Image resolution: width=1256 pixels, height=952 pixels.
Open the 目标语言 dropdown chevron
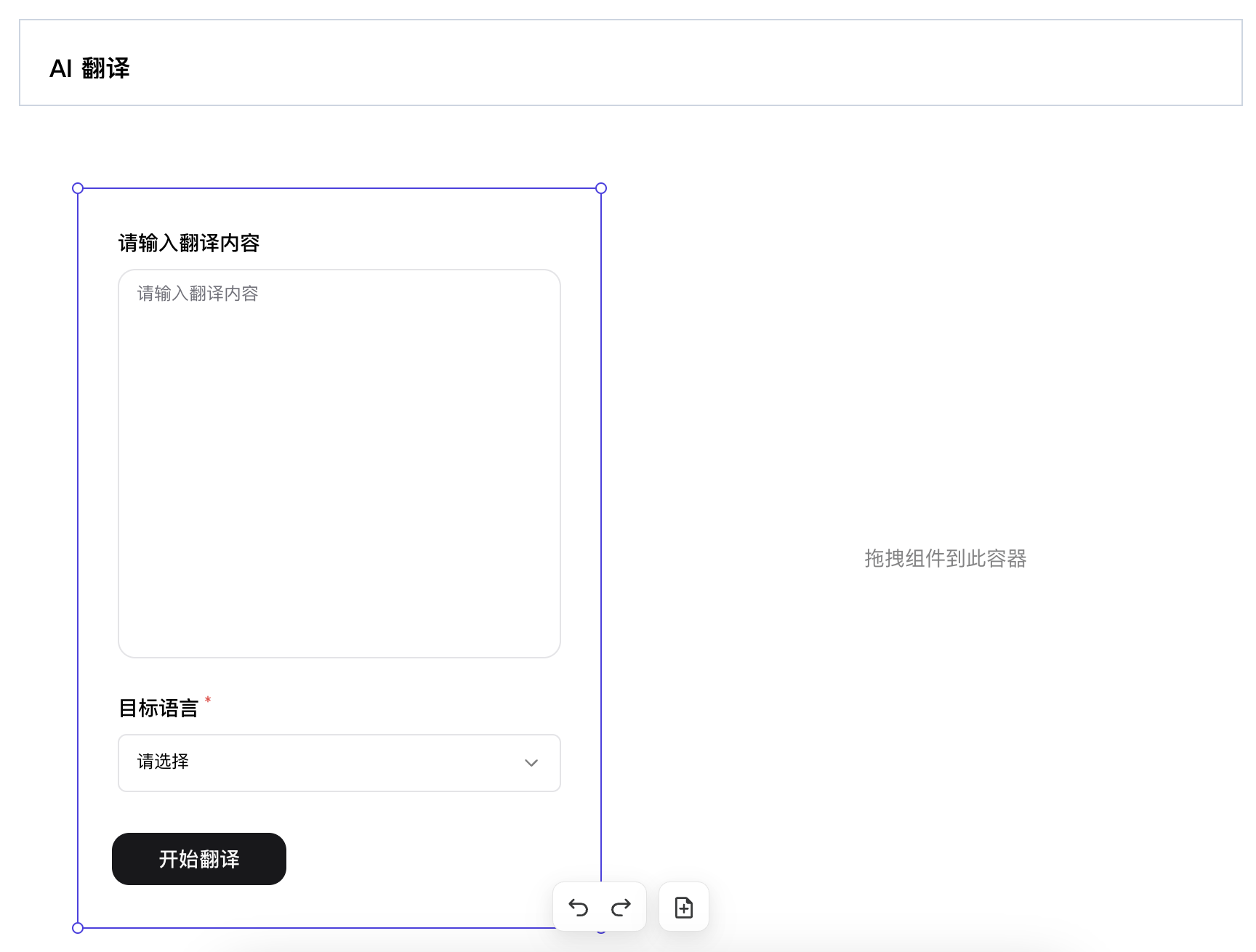click(x=531, y=763)
